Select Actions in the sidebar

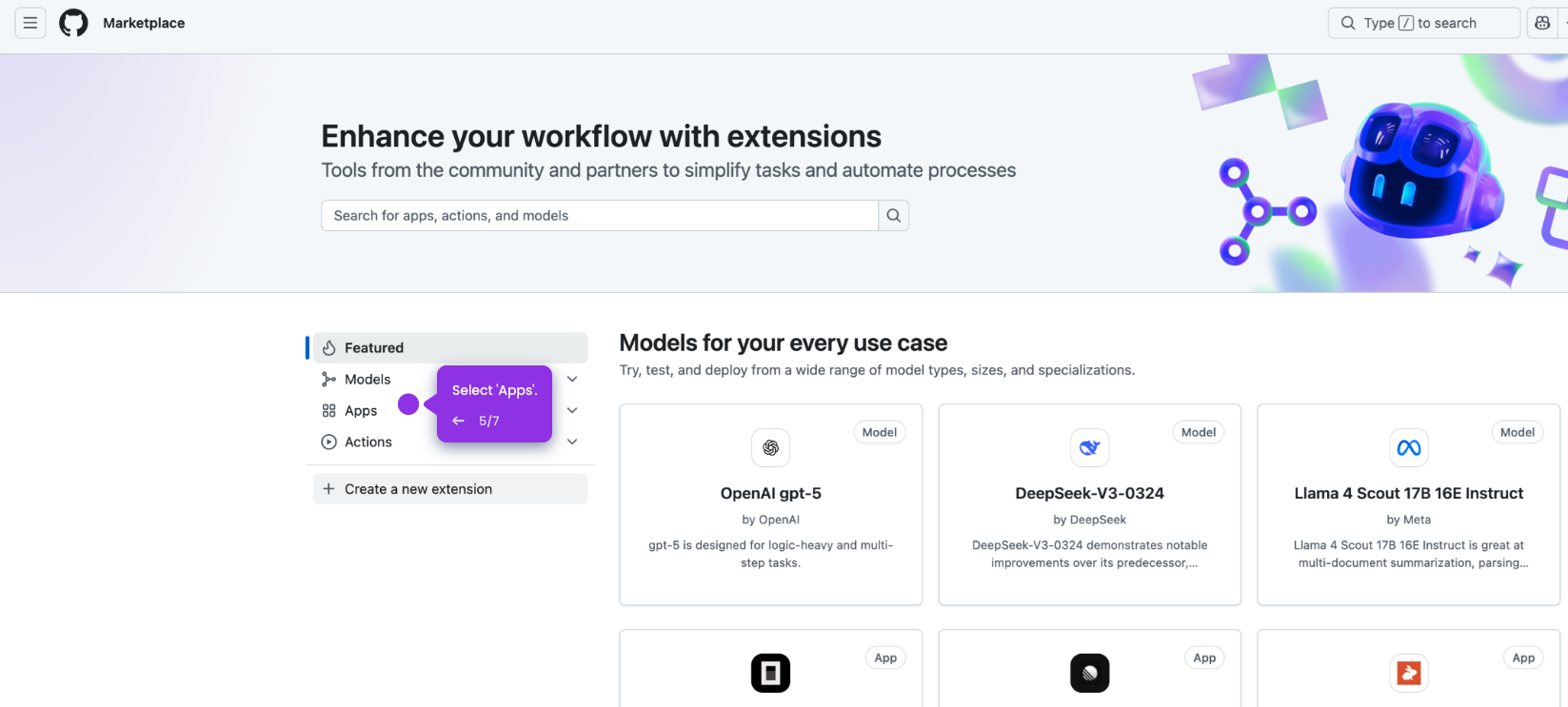pos(368,442)
